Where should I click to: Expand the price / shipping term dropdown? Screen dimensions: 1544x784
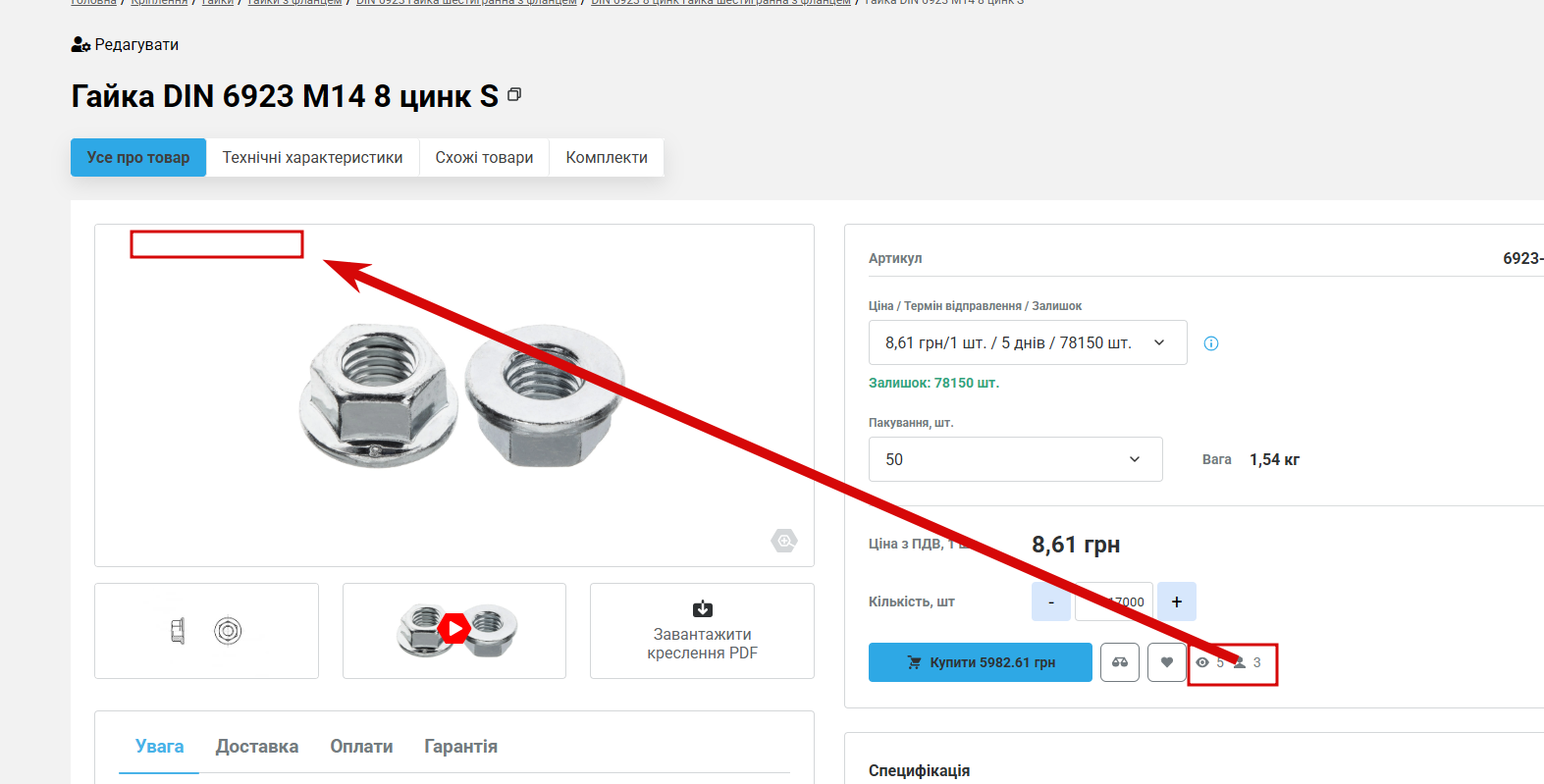click(1028, 342)
